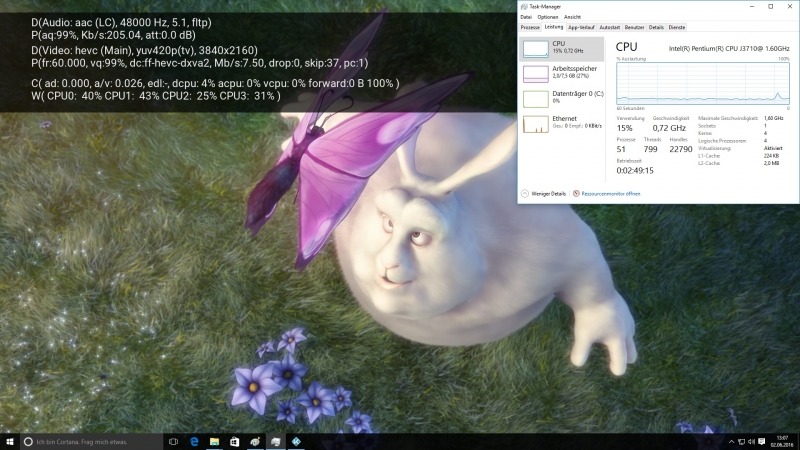Open the Optionen menu

click(547, 17)
